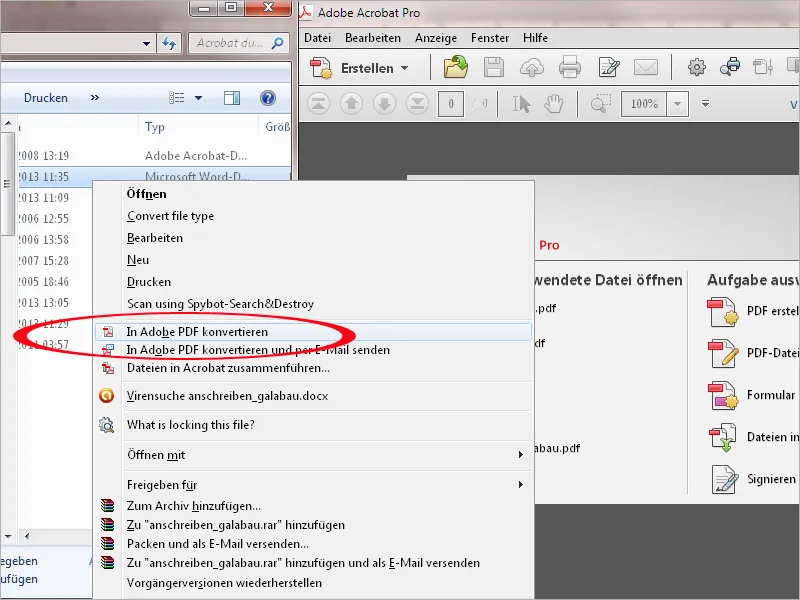Open the Bearbeiten menu in Acrobat
The height and width of the screenshot is (600, 800).
coord(373,38)
